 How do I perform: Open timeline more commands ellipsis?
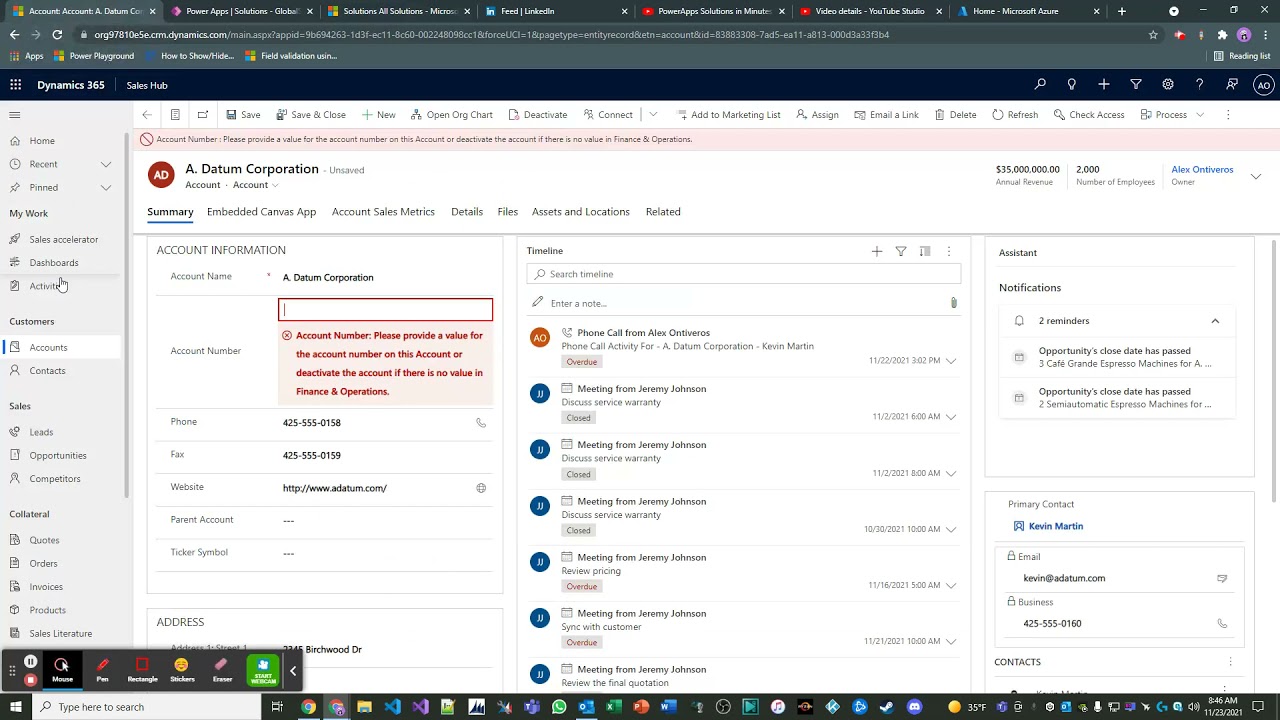pyautogui.click(x=949, y=251)
